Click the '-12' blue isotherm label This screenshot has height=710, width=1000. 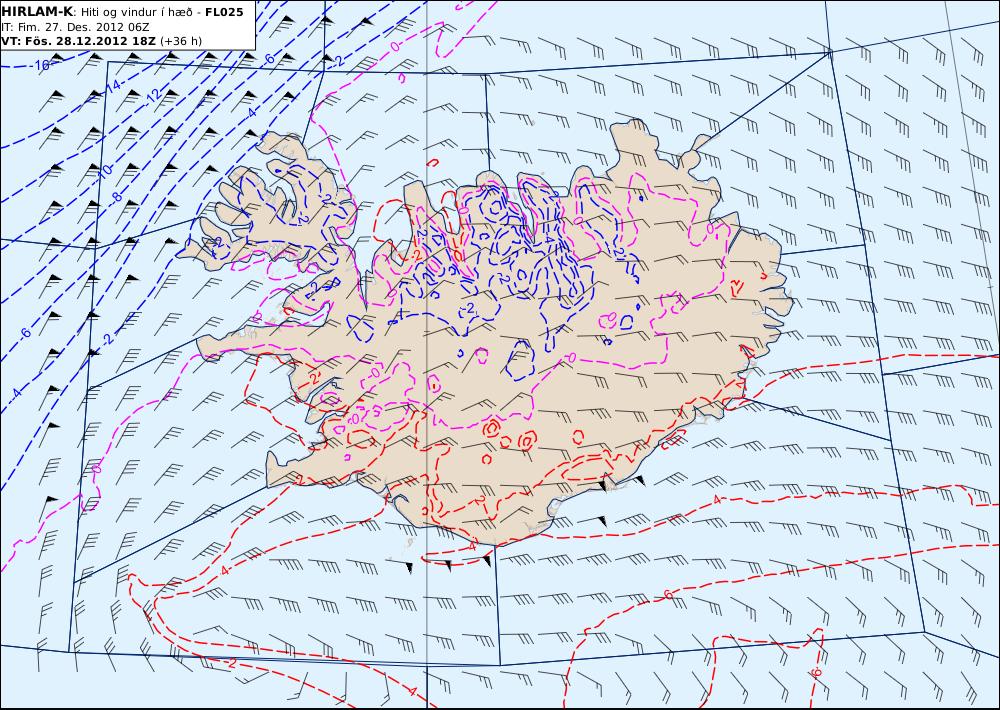pos(153,95)
